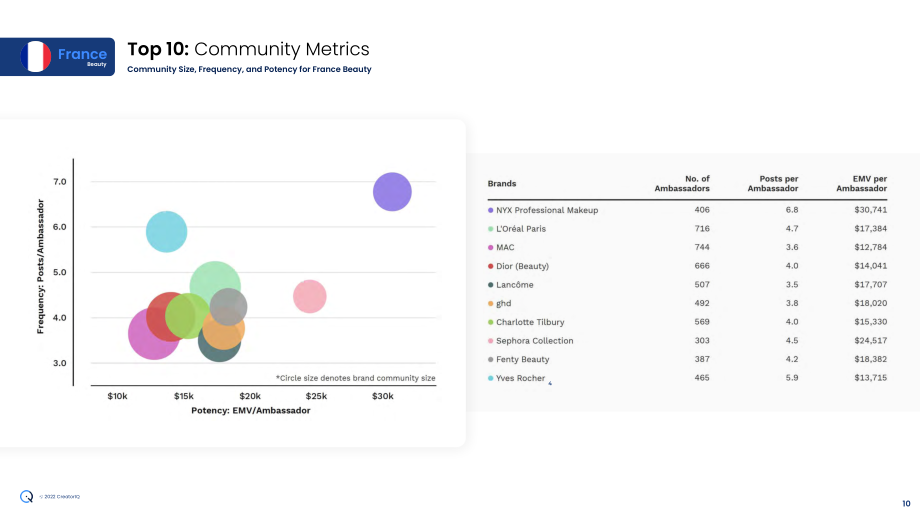Click the EMV per Ambassador column header
This screenshot has height=518, width=920.
(x=861, y=184)
